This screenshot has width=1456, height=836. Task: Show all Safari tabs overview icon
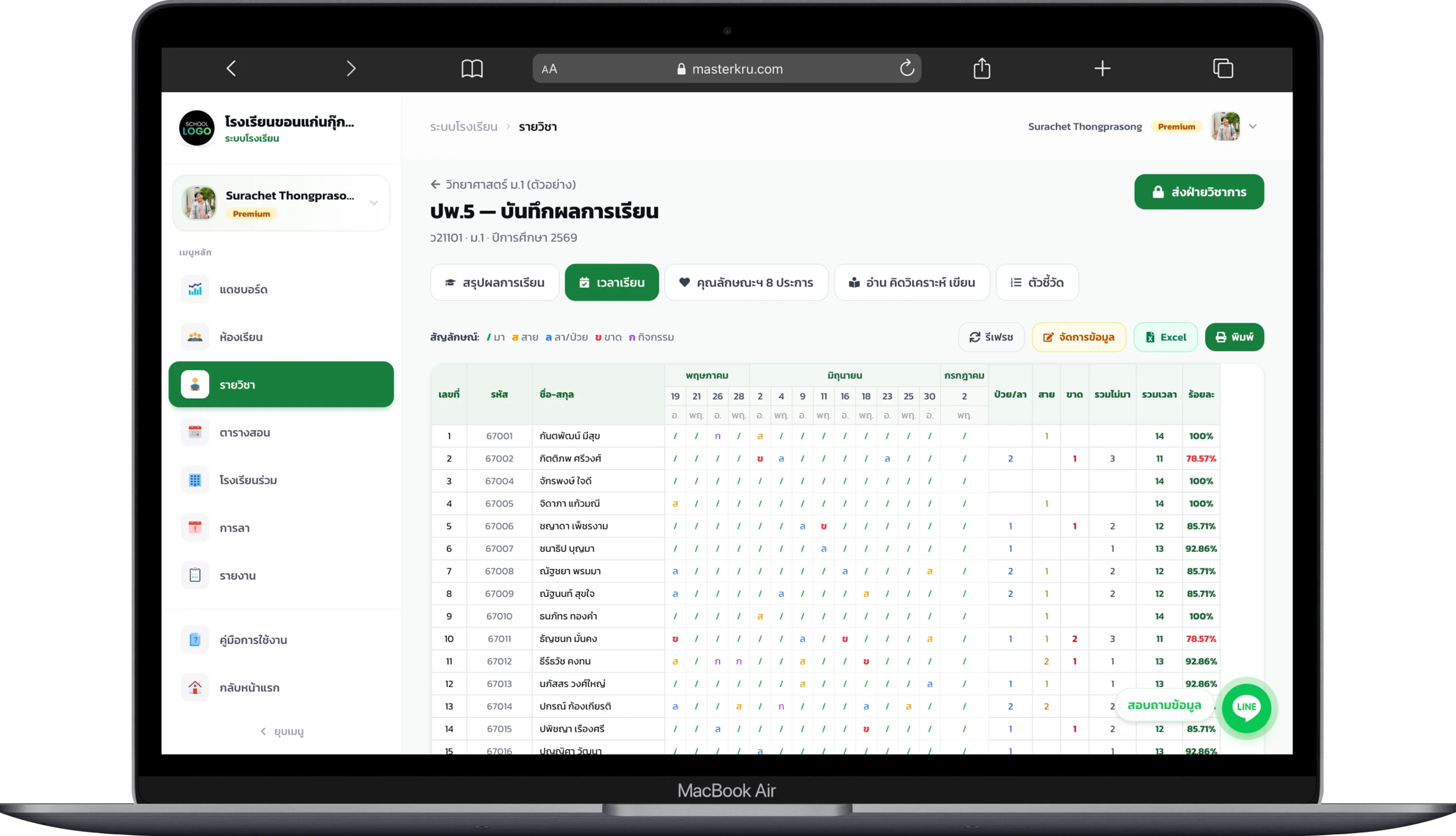(1223, 69)
